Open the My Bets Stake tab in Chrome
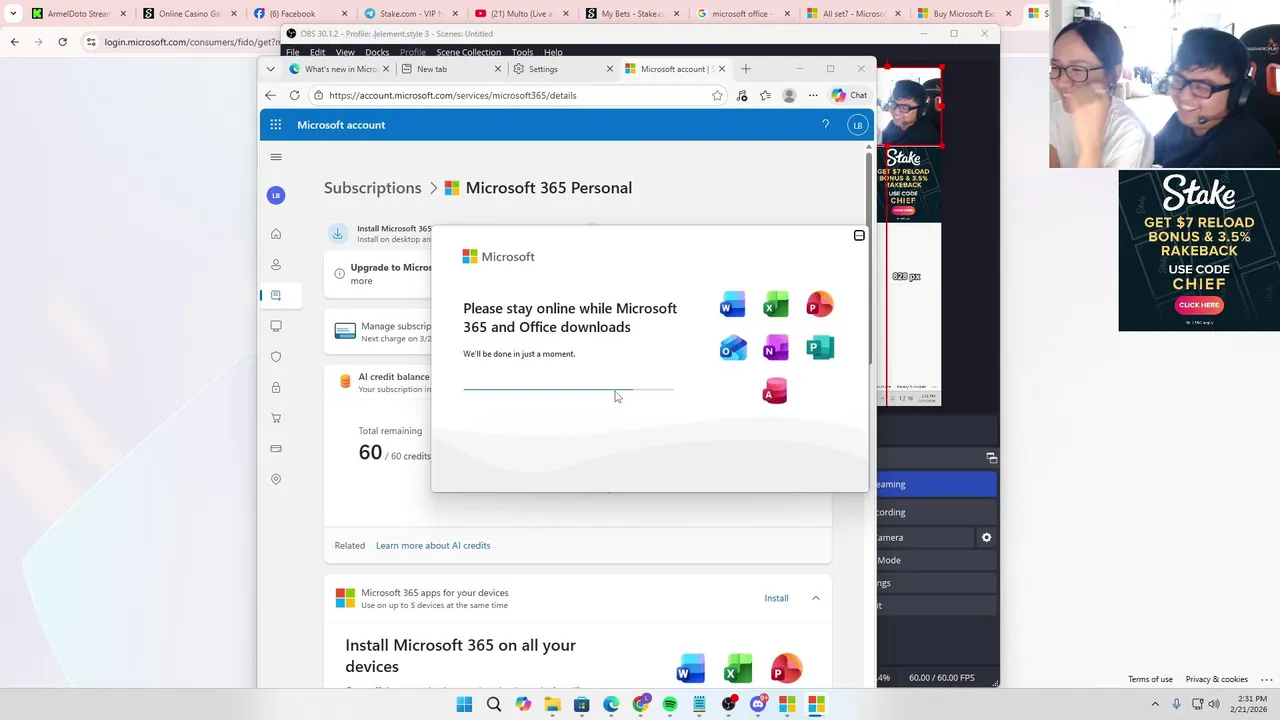The height and width of the screenshot is (720, 1280). (x=632, y=14)
